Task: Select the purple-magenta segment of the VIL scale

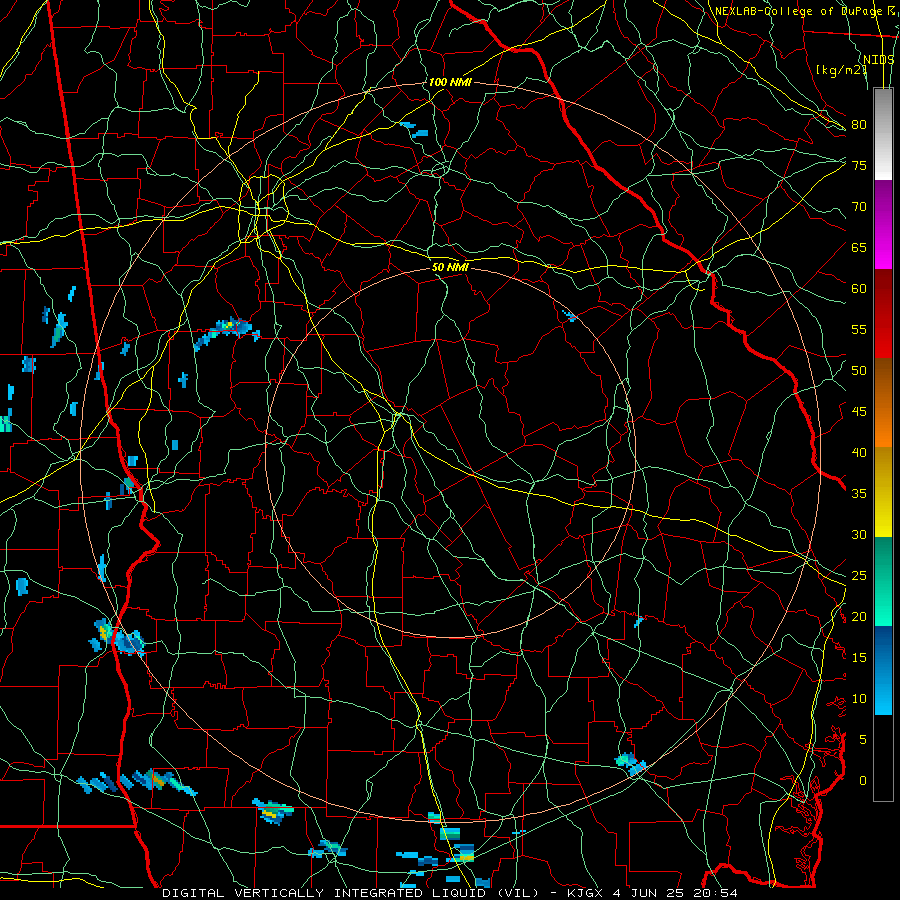Action: point(883,224)
